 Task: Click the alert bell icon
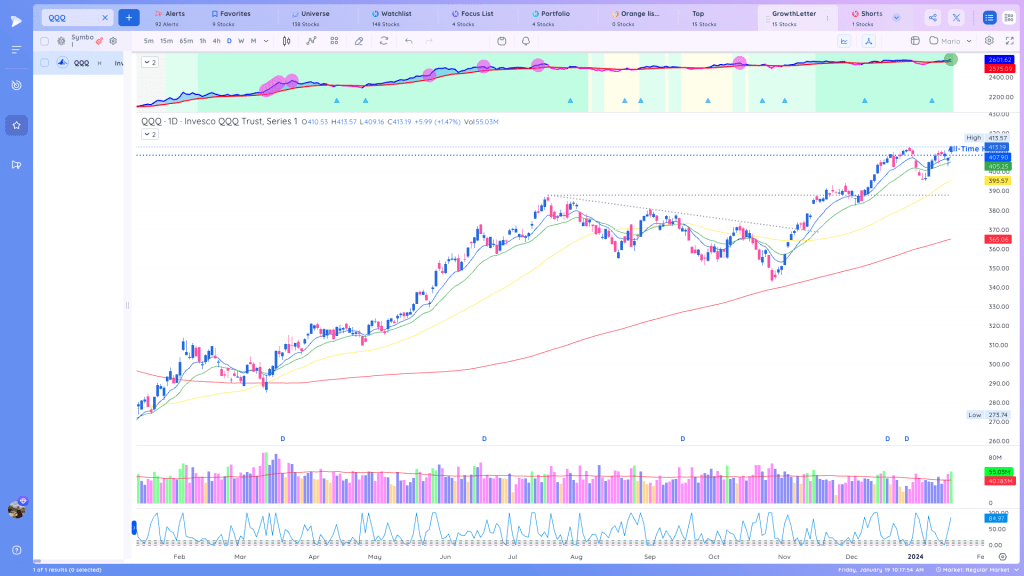point(526,41)
